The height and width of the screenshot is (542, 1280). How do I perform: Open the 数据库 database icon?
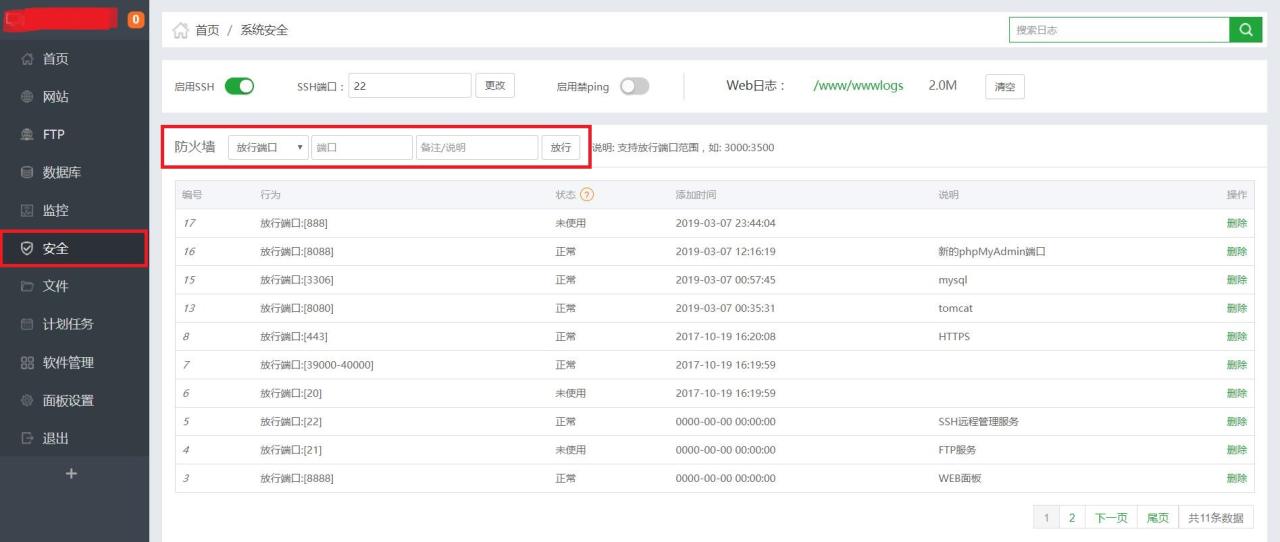click(x=27, y=173)
